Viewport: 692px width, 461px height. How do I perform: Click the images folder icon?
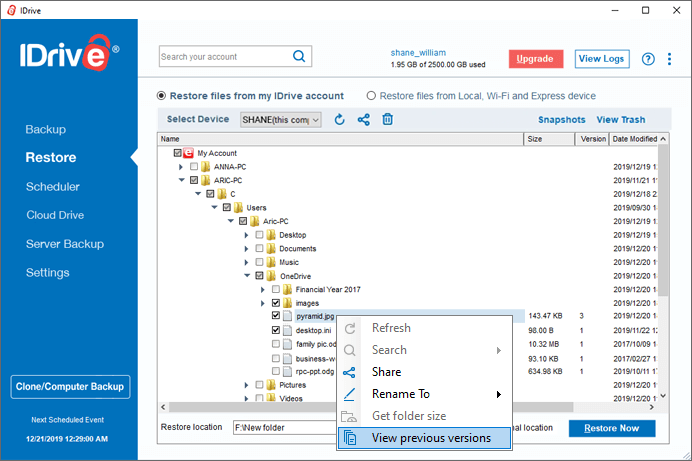(287, 304)
